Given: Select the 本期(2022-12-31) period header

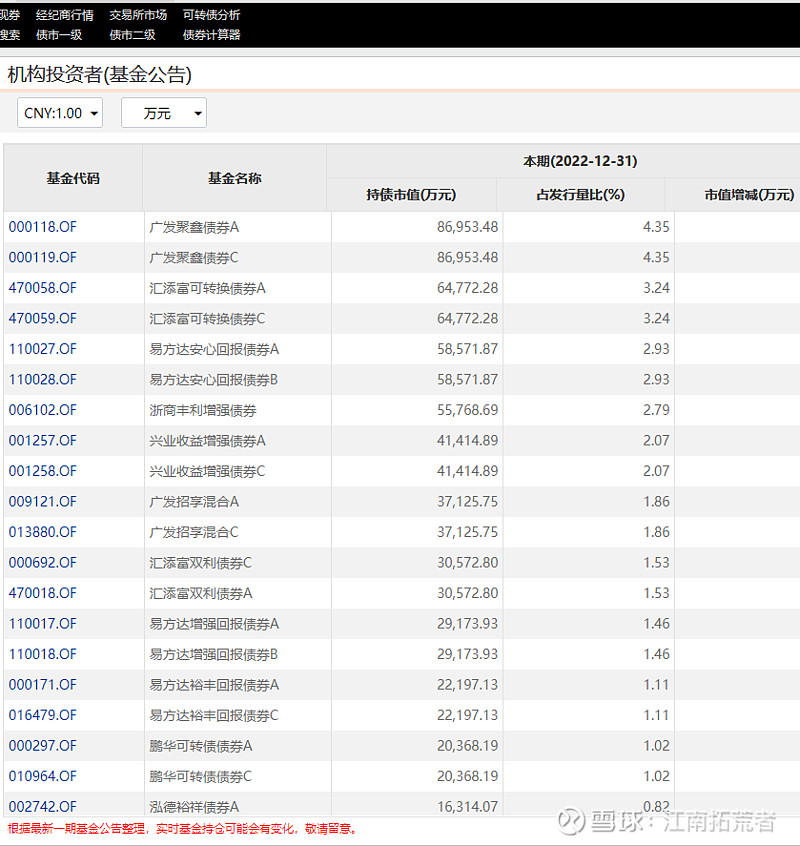Looking at the screenshot, I should tap(580, 161).
